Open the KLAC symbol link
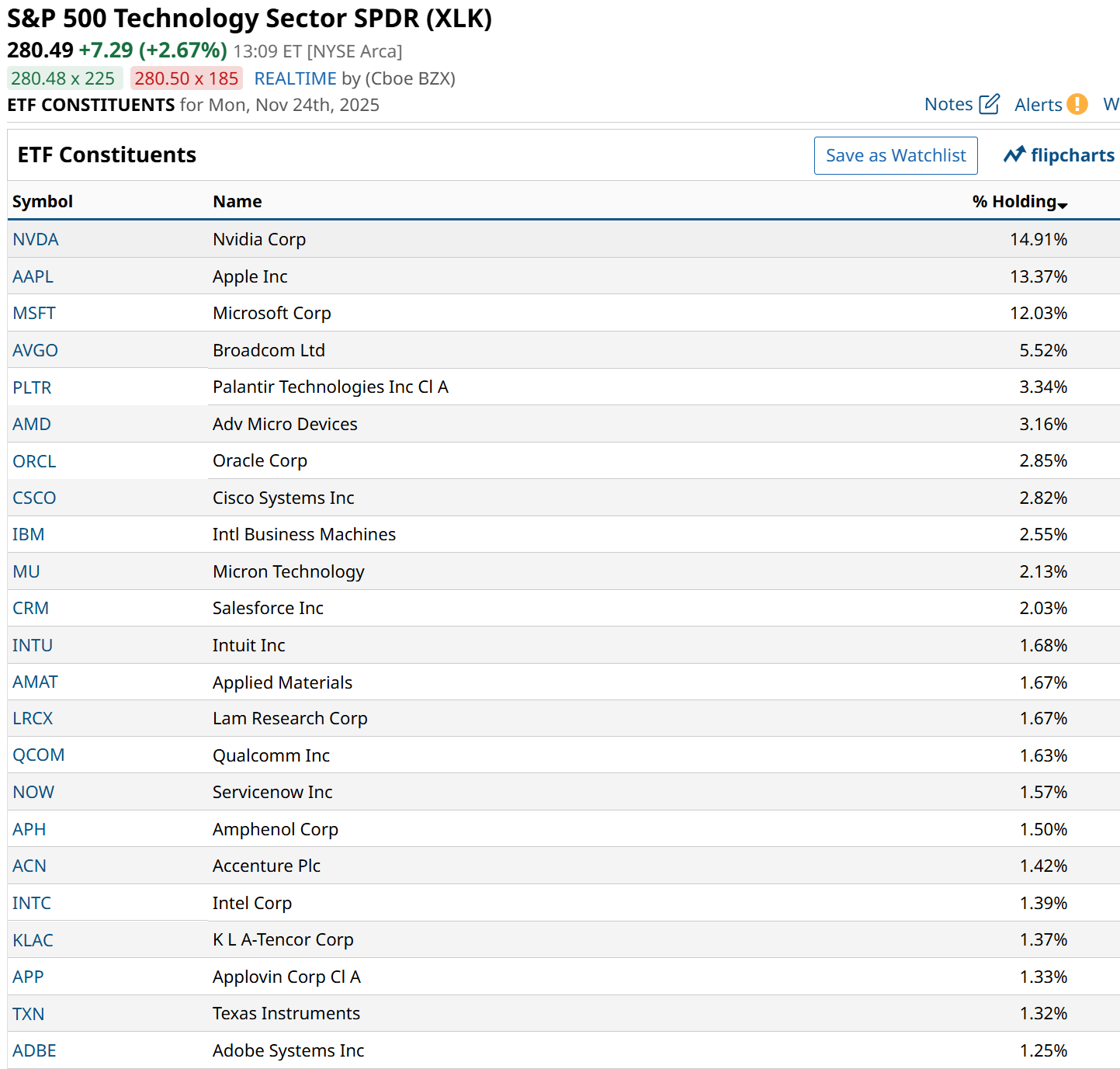1120x1069 pixels. [x=33, y=940]
